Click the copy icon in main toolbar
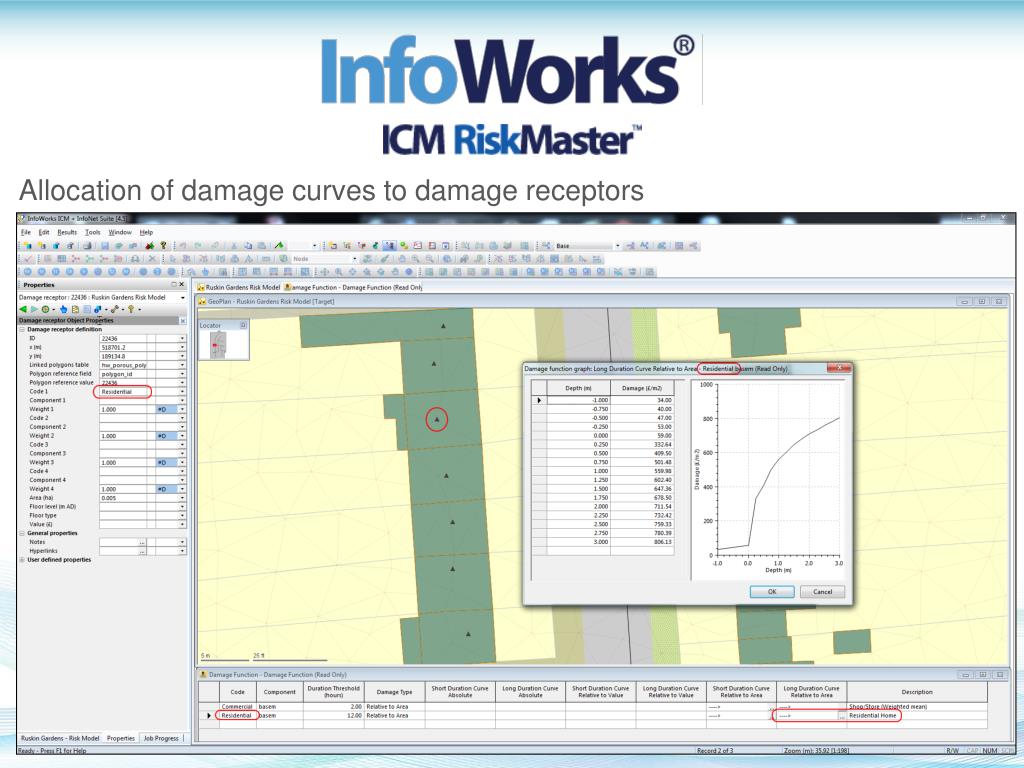 click(x=248, y=246)
